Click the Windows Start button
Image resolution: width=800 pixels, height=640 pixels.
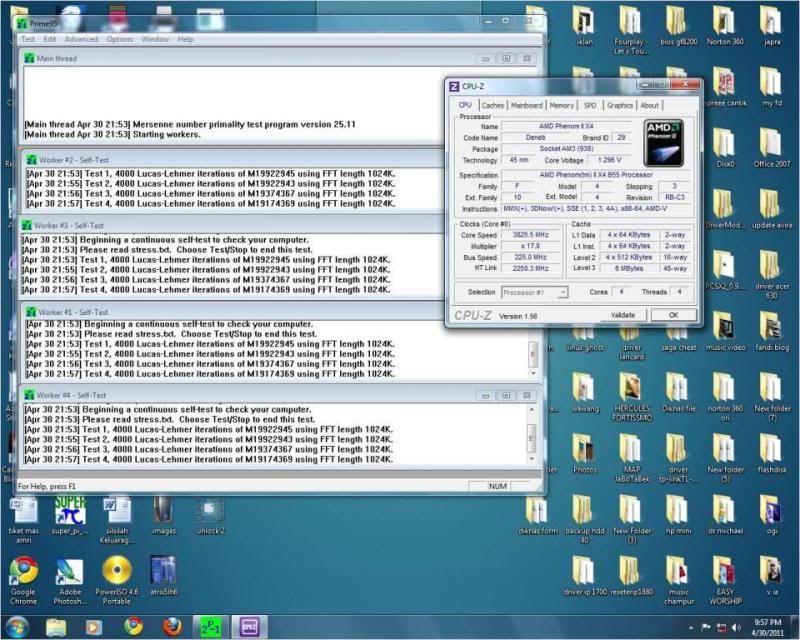pos(18,627)
